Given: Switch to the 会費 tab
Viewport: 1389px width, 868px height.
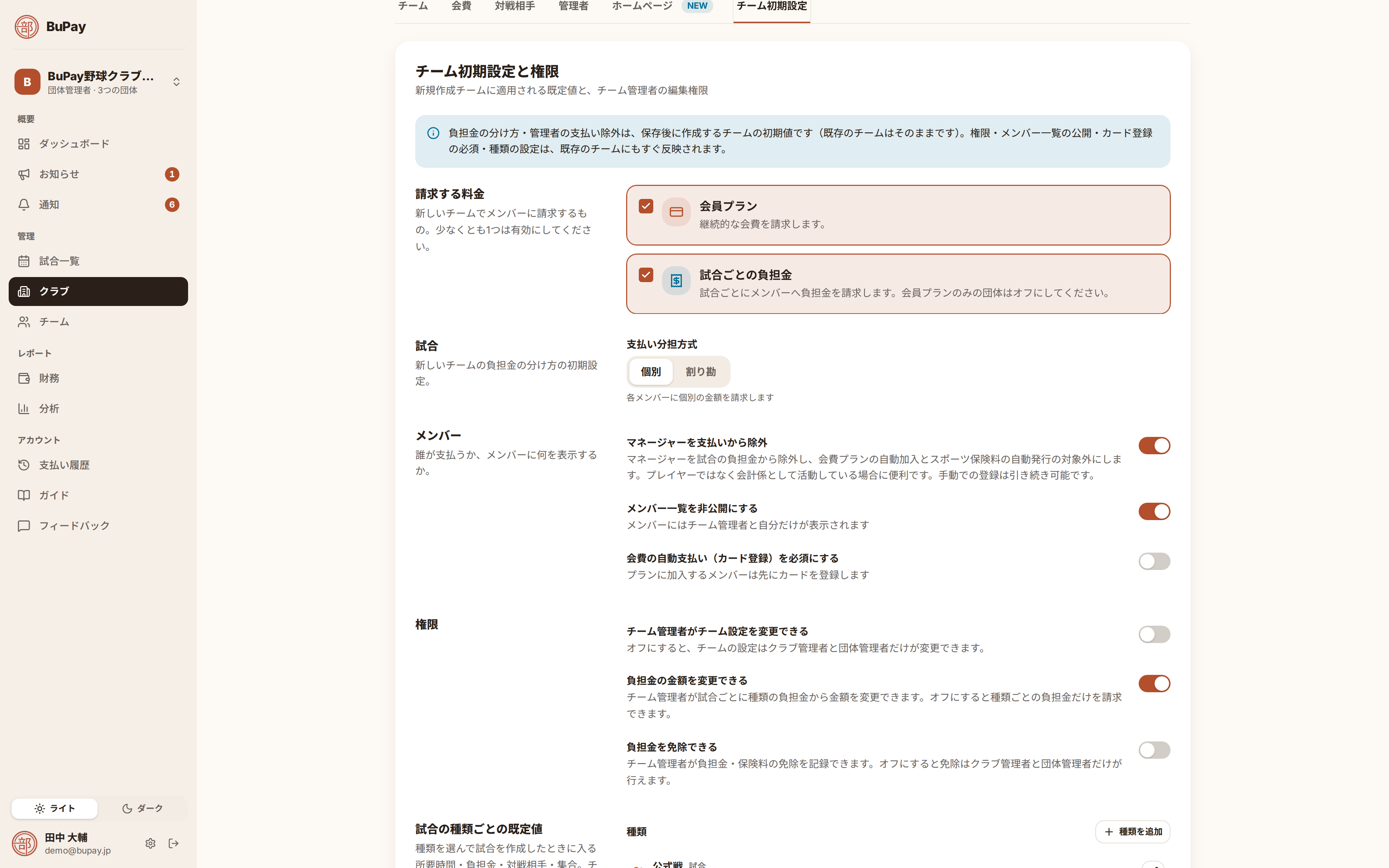Looking at the screenshot, I should (461, 6).
